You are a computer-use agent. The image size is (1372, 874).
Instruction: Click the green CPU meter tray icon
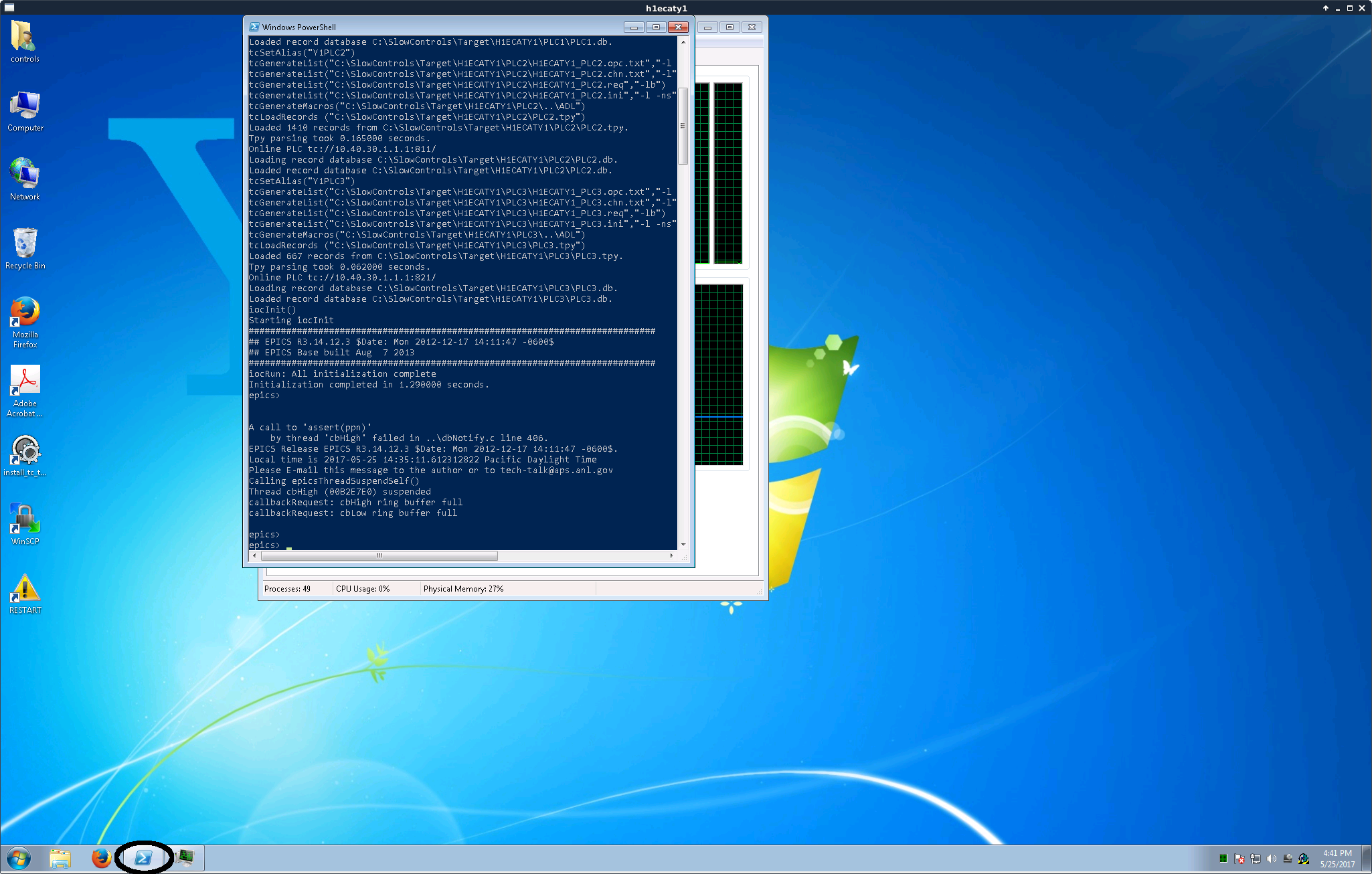pos(1223,859)
